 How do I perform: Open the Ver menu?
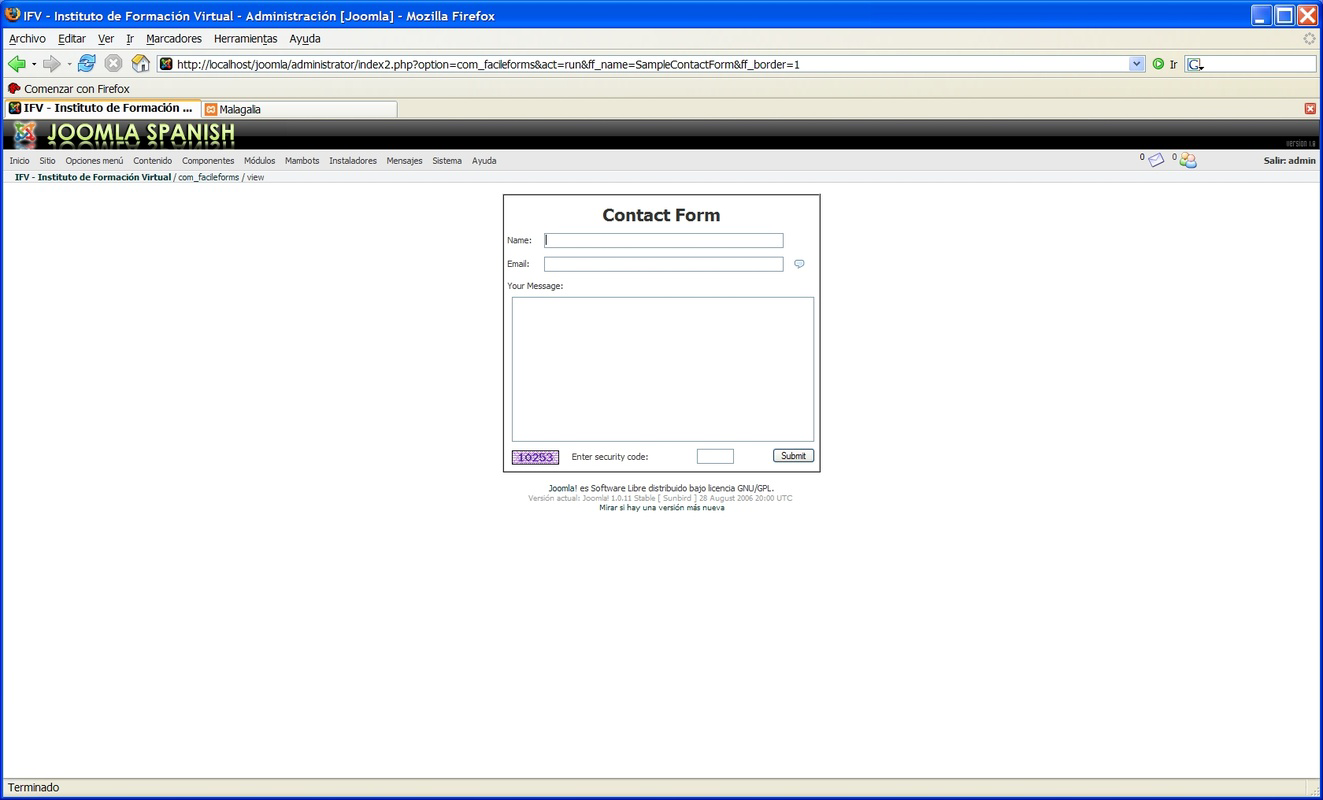click(x=106, y=39)
